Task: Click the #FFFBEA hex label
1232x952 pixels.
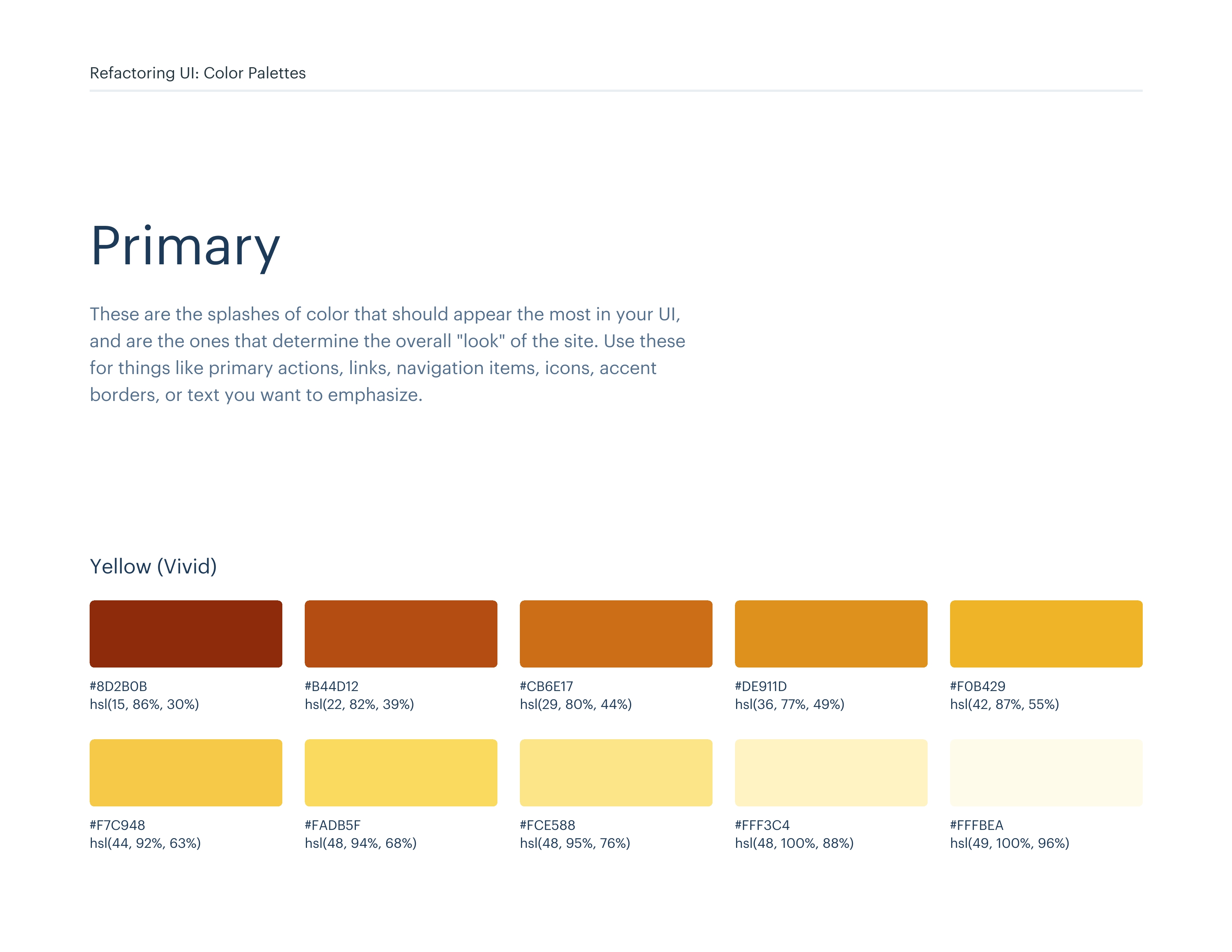Action: (976, 825)
